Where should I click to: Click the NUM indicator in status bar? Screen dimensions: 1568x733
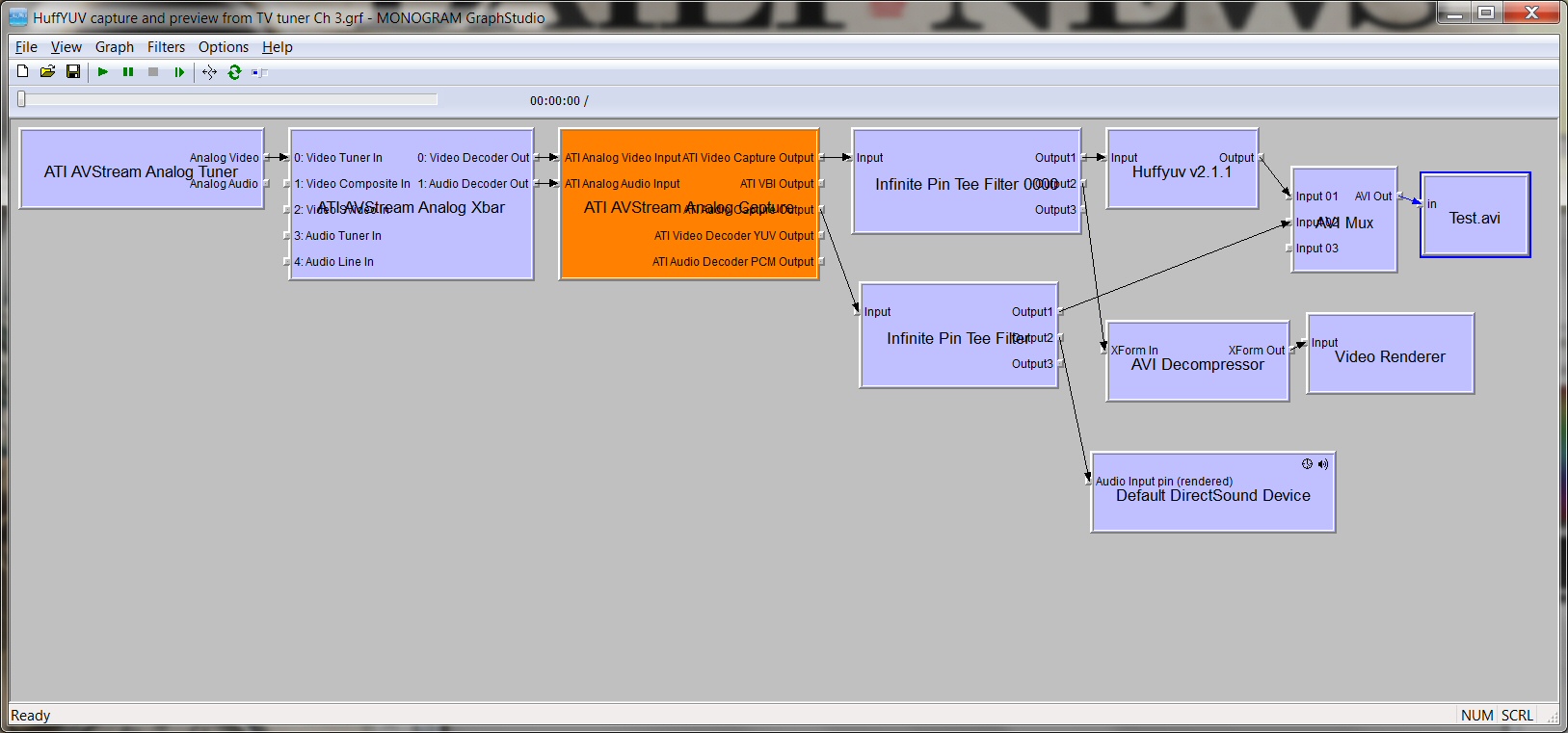[x=1476, y=716]
